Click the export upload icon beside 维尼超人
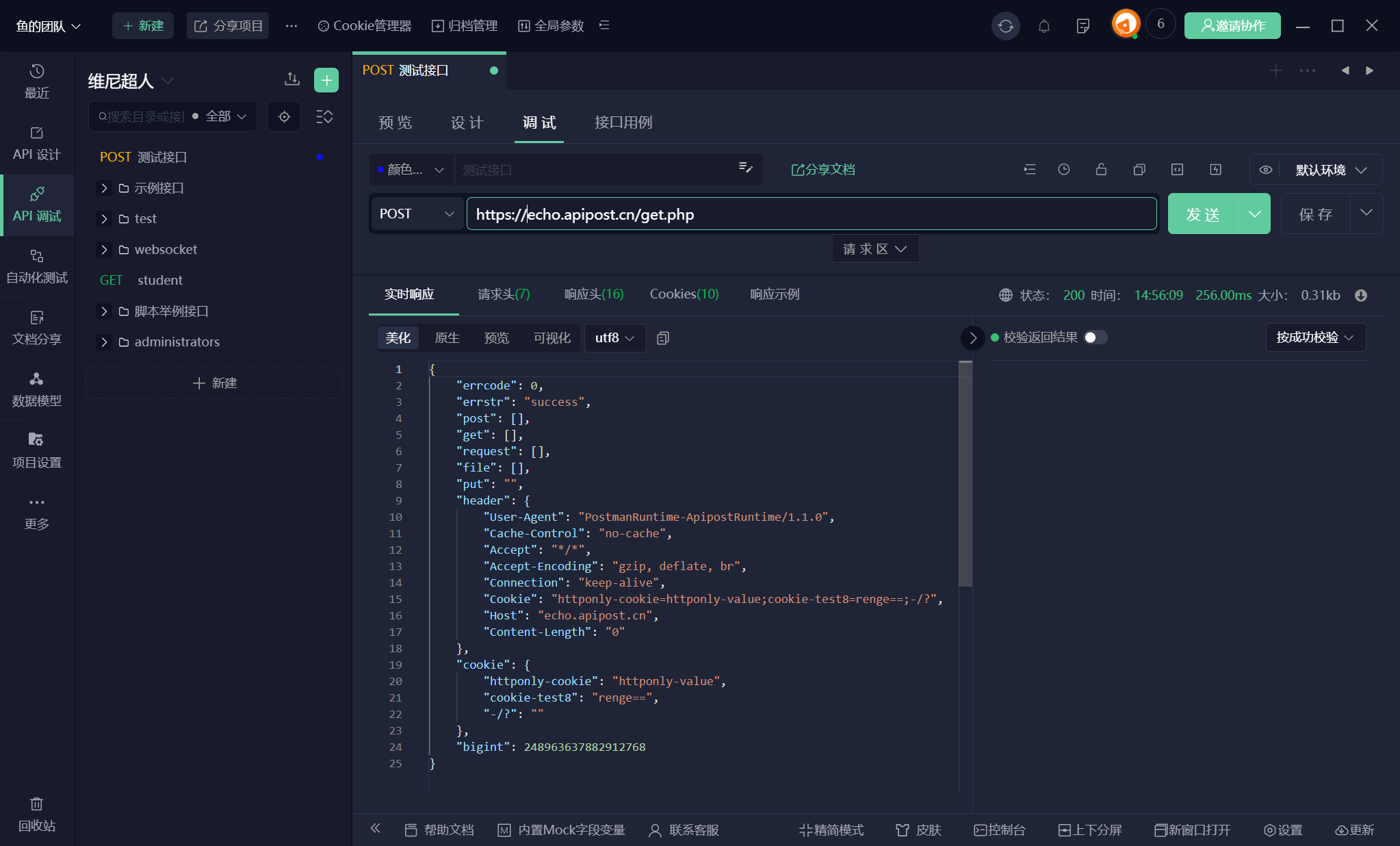The width and height of the screenshot is (1400, 846). coord(292,79)
